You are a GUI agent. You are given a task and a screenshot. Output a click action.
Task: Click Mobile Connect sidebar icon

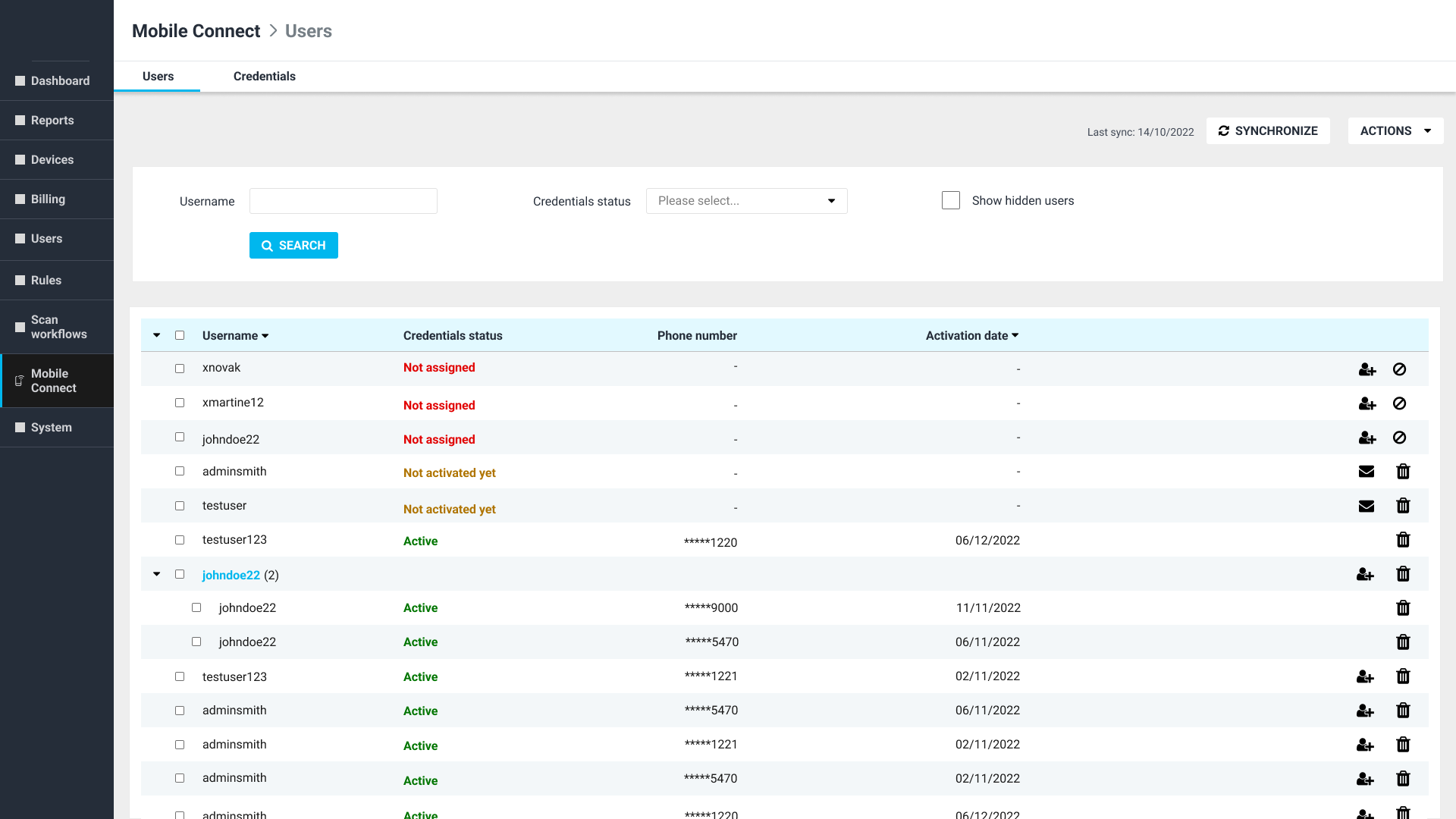[x=20, y=381]
